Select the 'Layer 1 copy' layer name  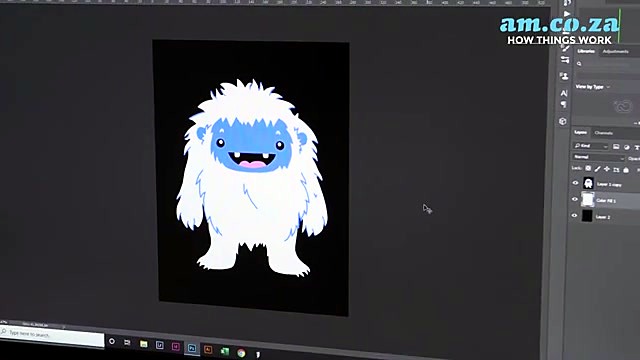click(609, 184)
